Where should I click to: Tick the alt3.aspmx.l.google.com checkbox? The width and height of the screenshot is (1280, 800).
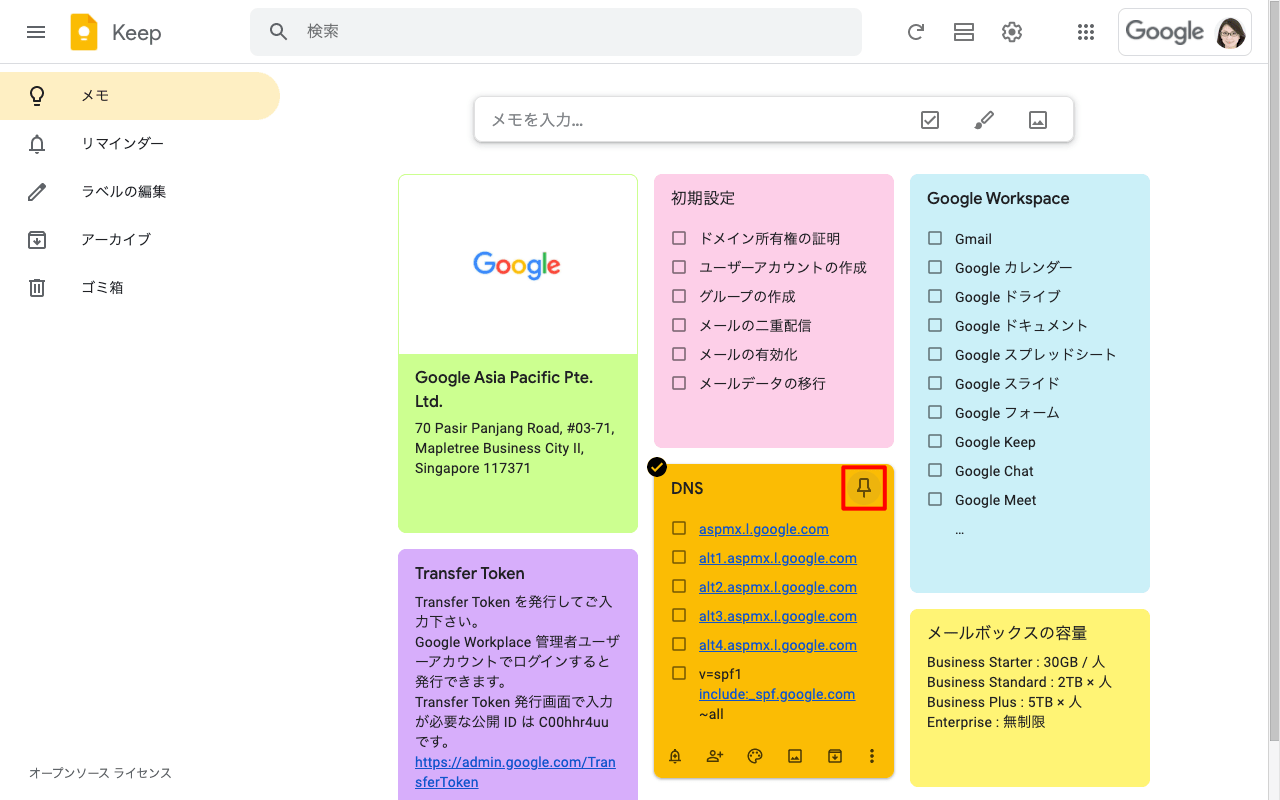coord(679,615)
